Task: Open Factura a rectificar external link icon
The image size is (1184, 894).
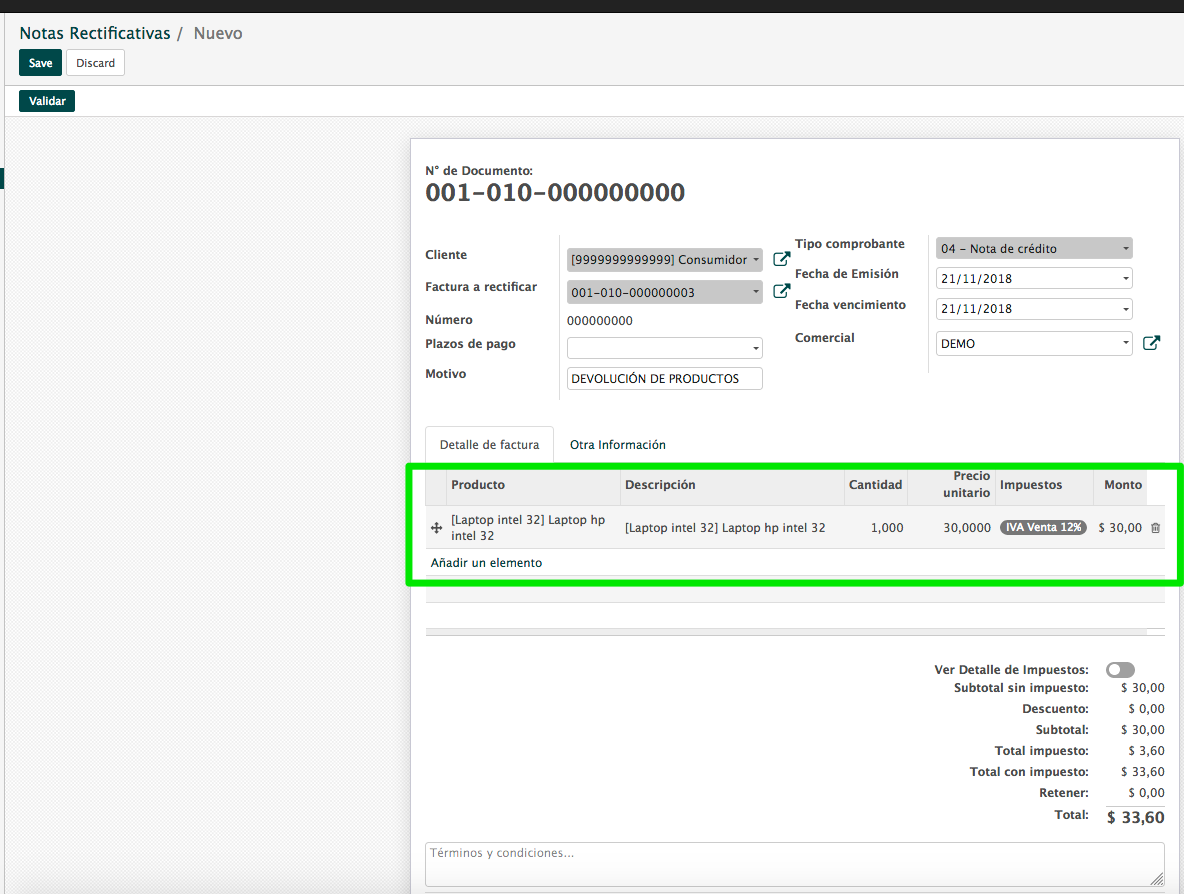Action: (782, 291)
